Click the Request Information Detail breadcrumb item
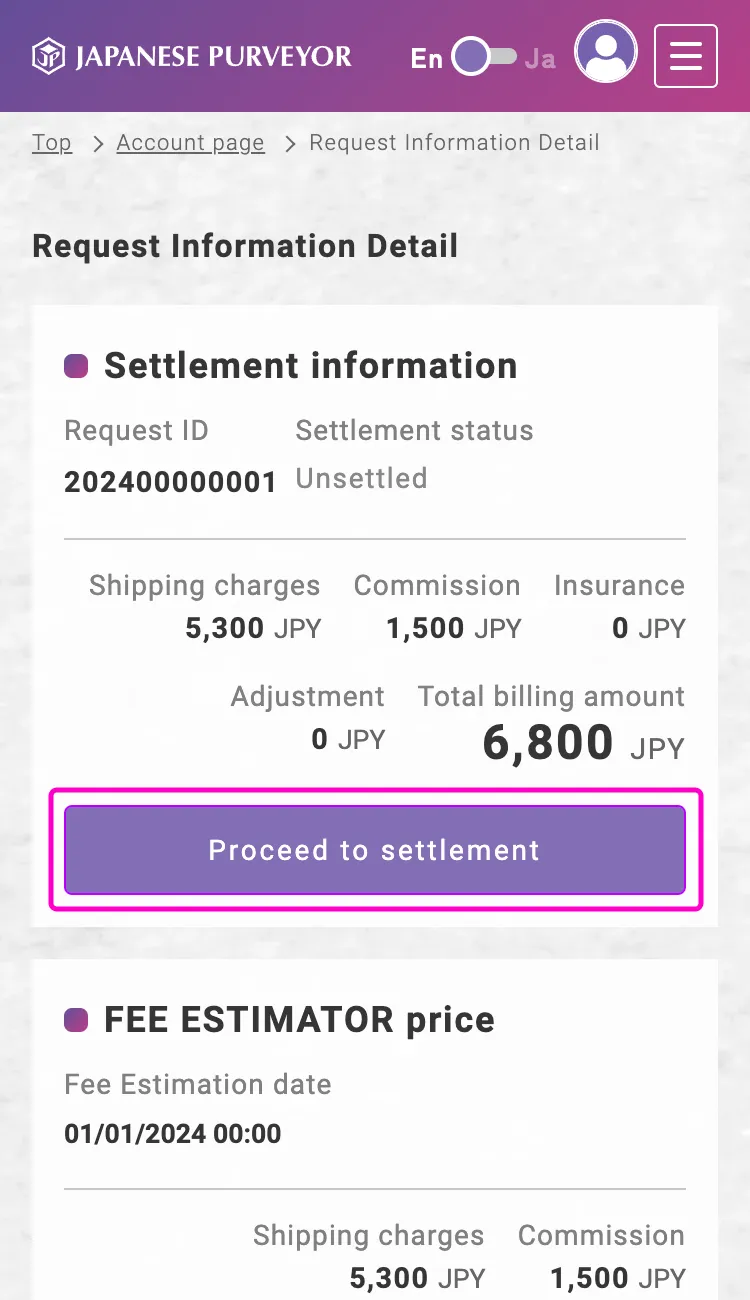Viewport: 750px width, 1300px height. 454,142
